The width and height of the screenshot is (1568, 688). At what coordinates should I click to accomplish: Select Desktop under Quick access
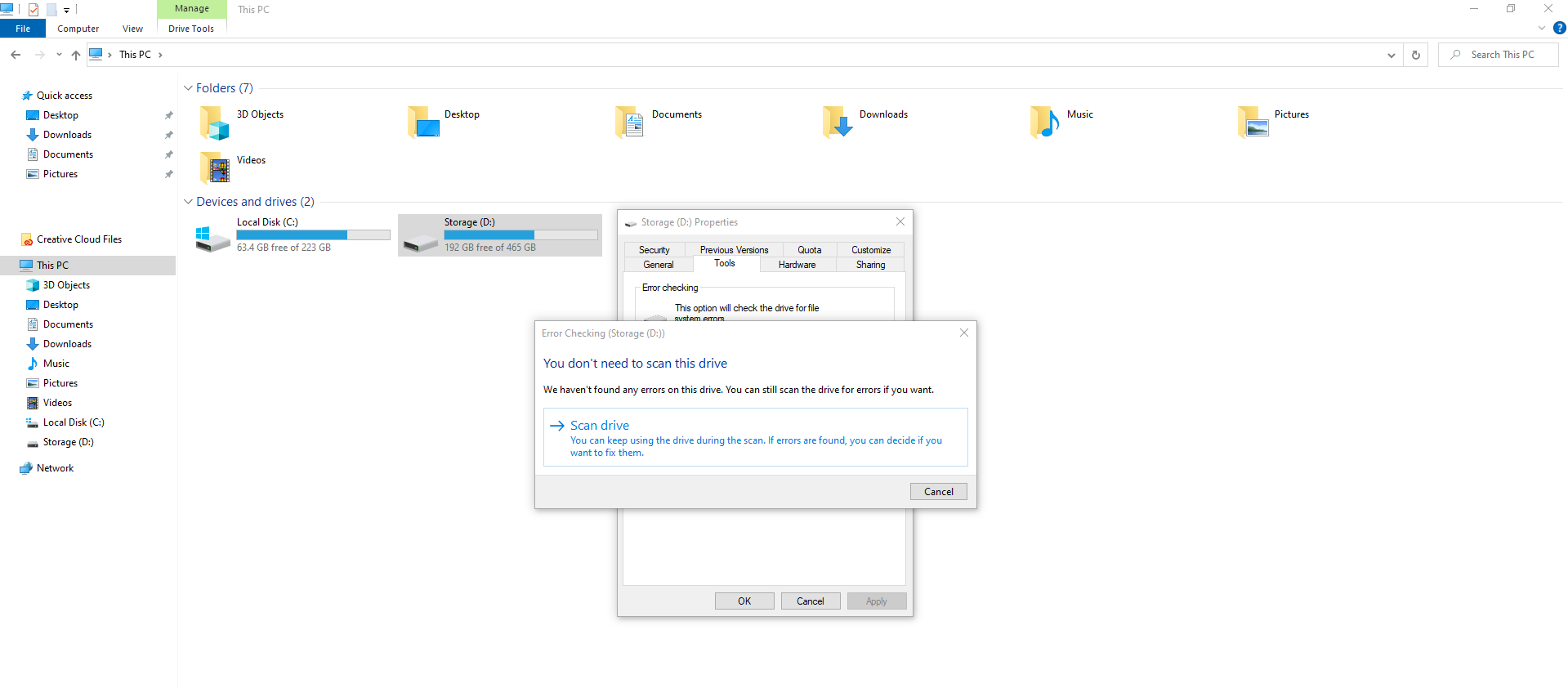tap(60, 115)
